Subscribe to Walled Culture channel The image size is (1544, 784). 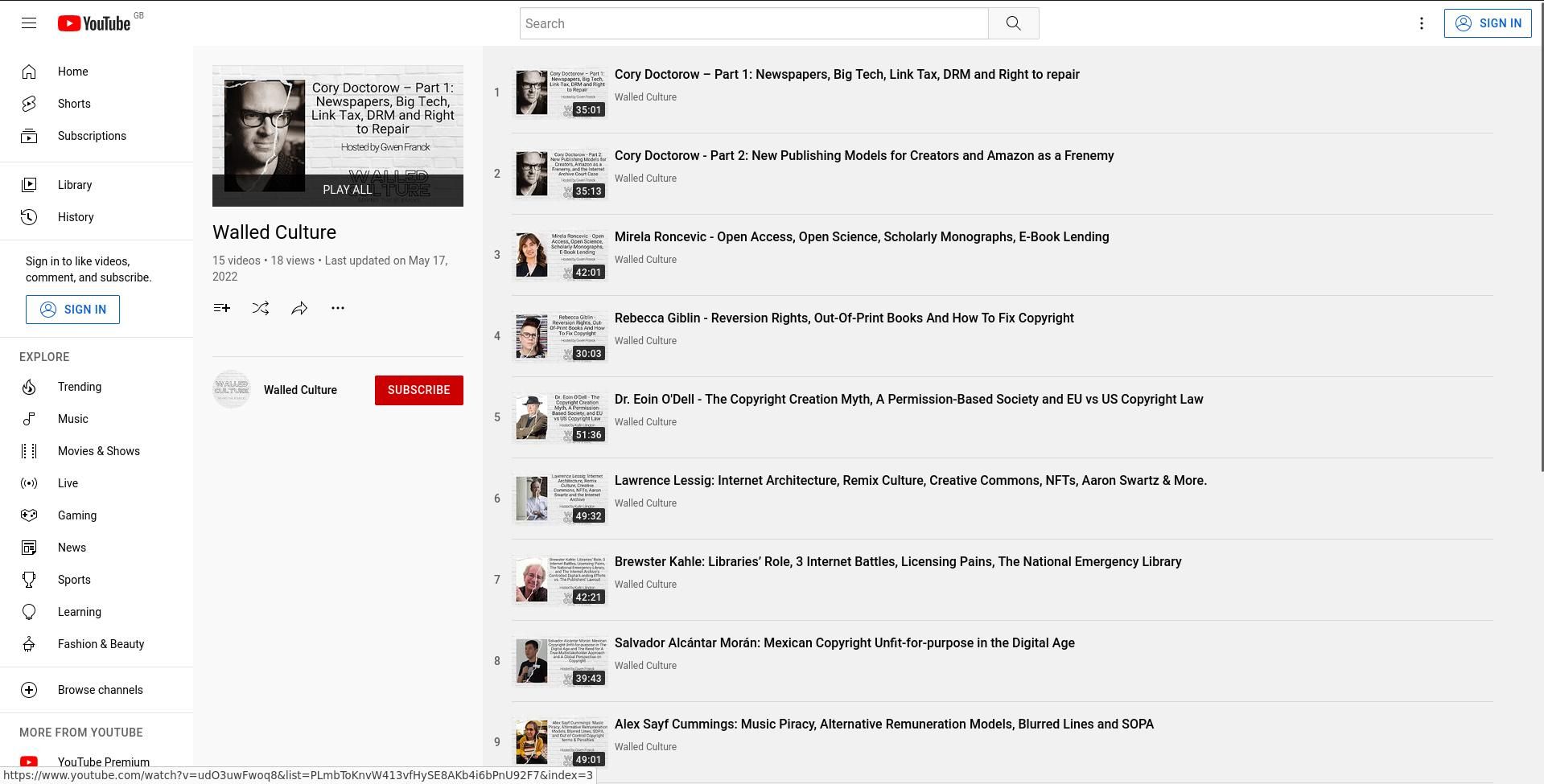tap(418, 390)
